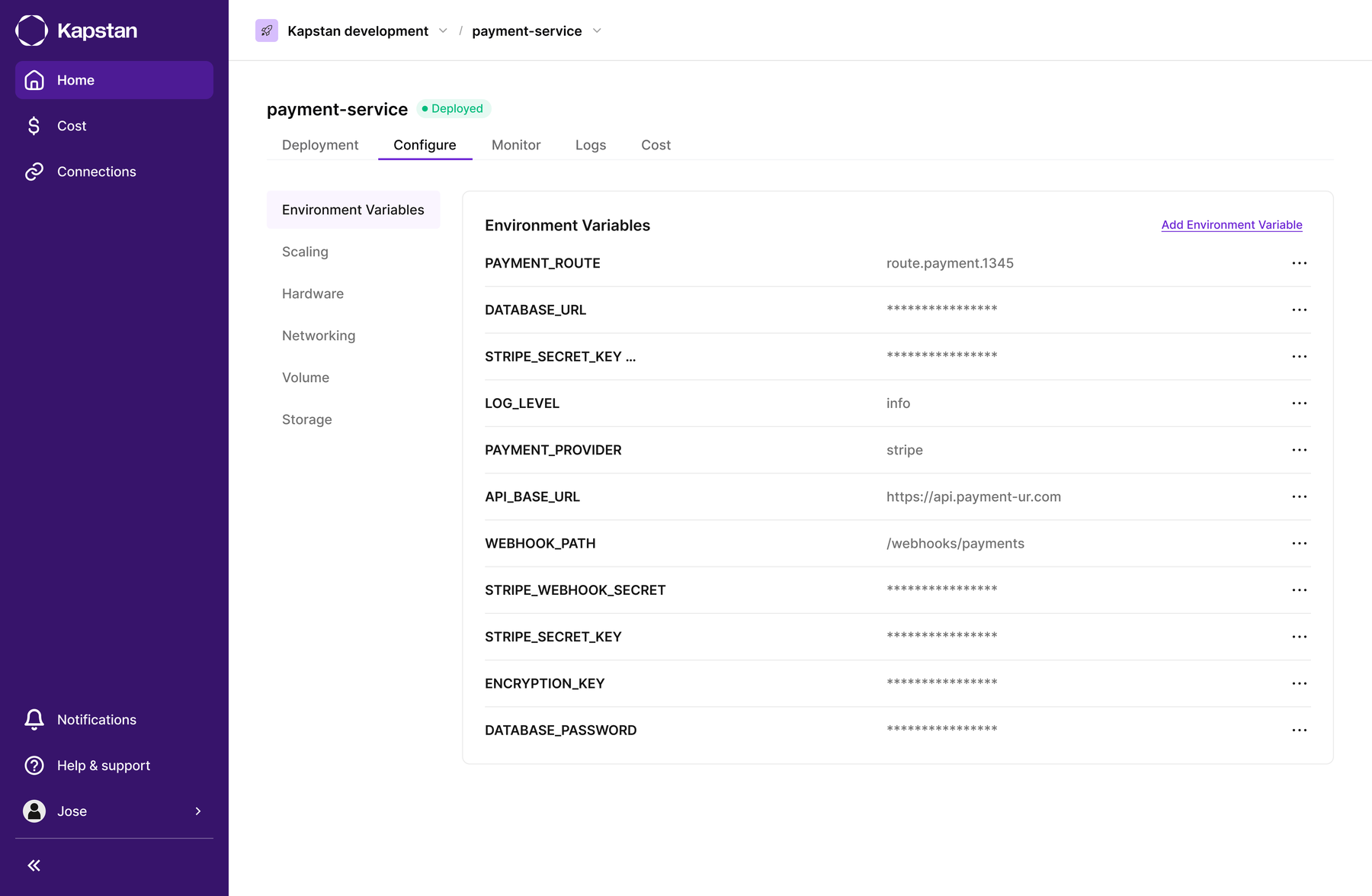Image resolution: width=1372 pixels, height=896 pixels.
Task: Click Jose's user avatar
Action: click(x=34, y=811)
